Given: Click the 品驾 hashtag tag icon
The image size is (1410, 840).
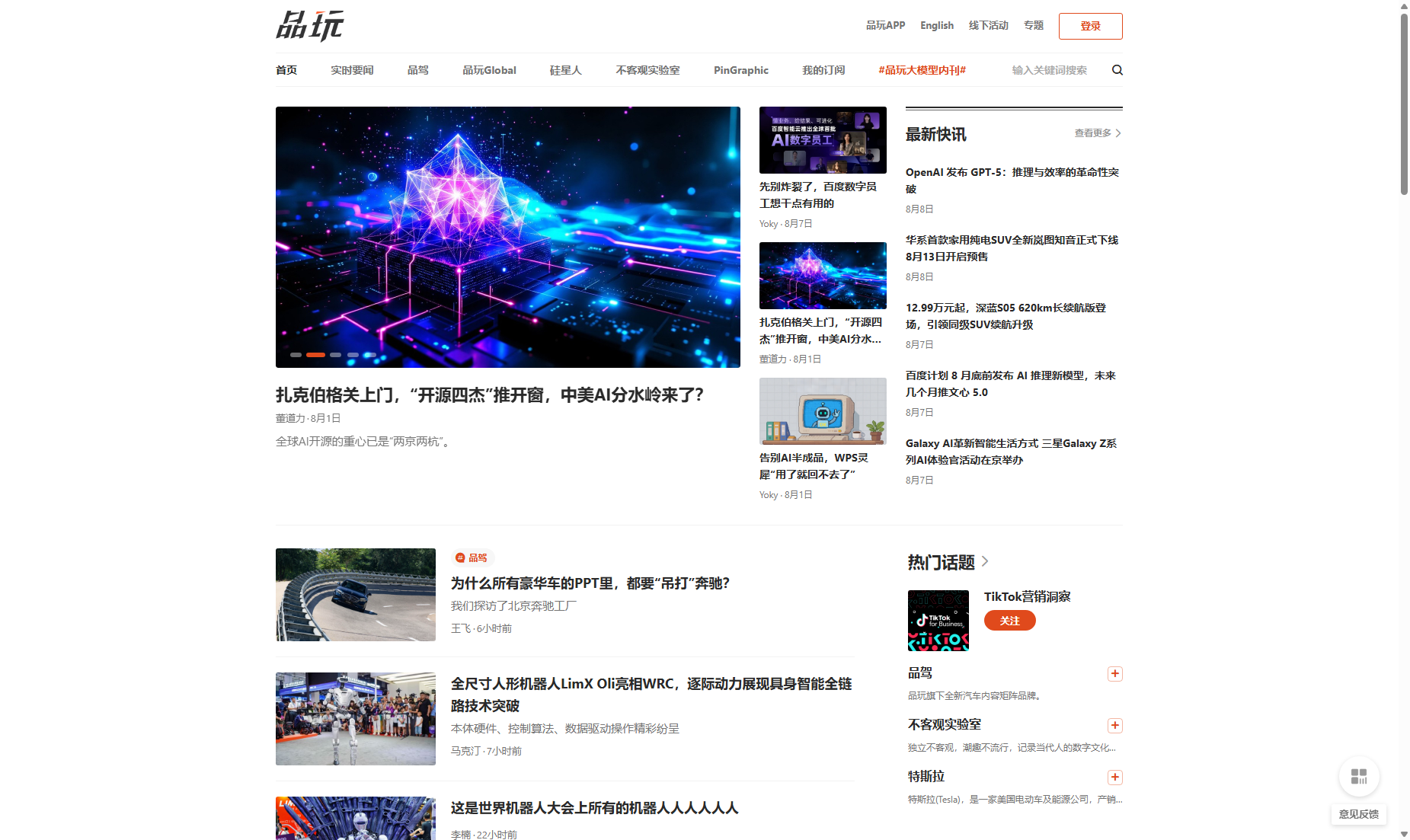Looking at the screenshot, I should 460,558.
